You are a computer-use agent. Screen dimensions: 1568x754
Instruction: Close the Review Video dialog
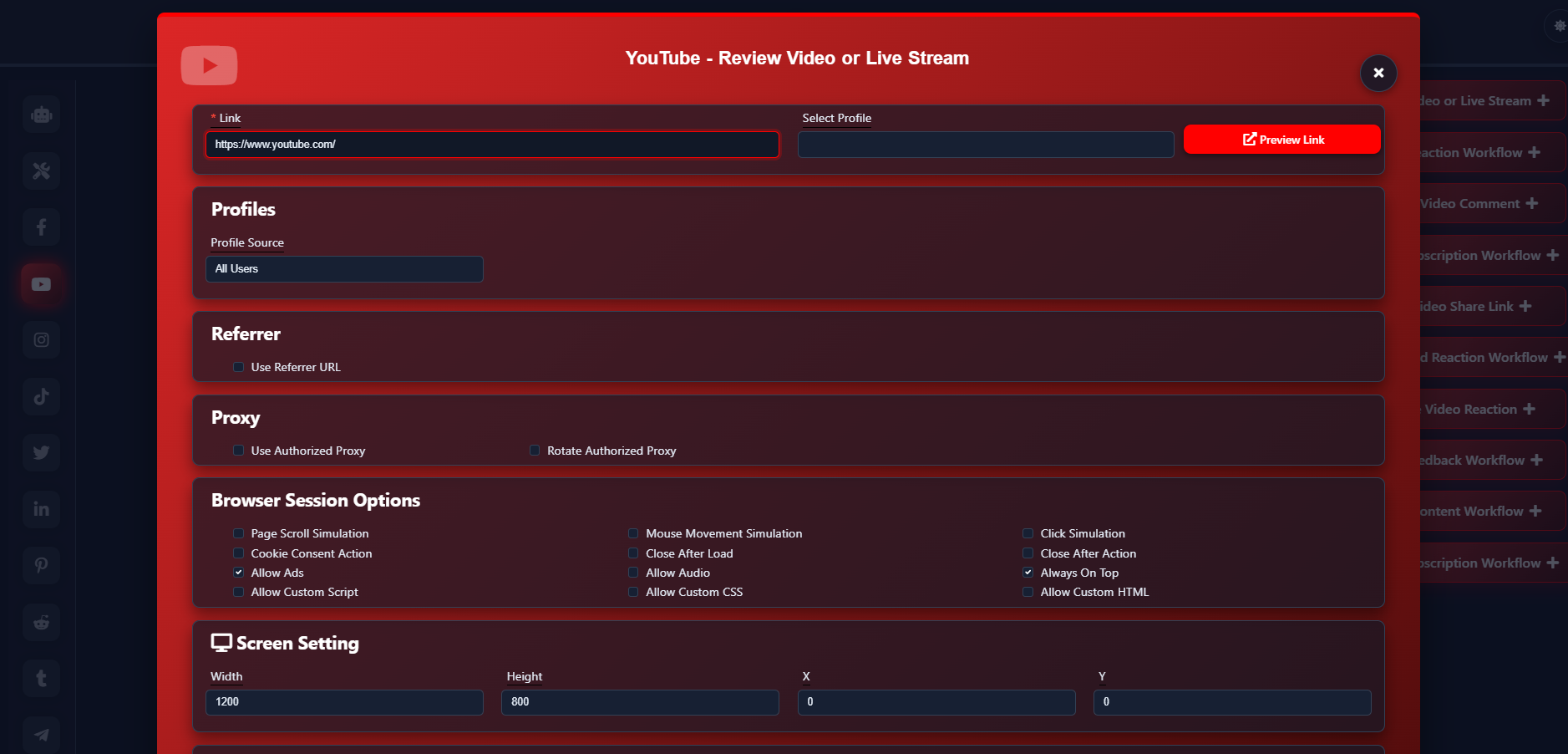(1378, 73)
